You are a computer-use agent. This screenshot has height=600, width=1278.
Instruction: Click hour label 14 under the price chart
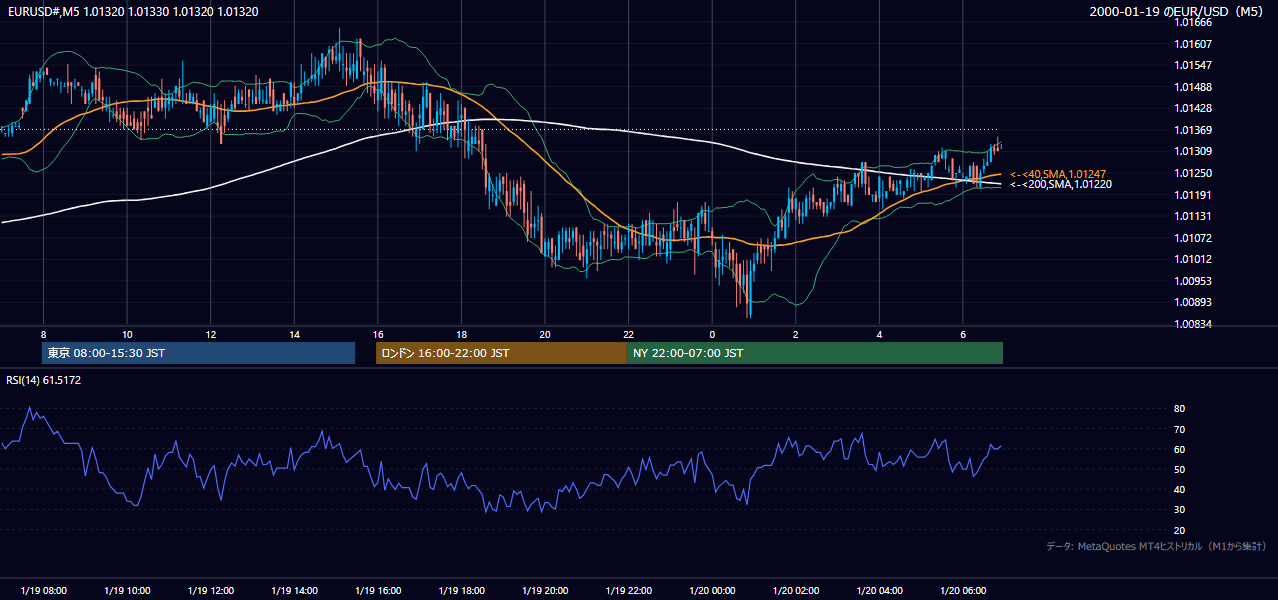[x=294, y=334]
